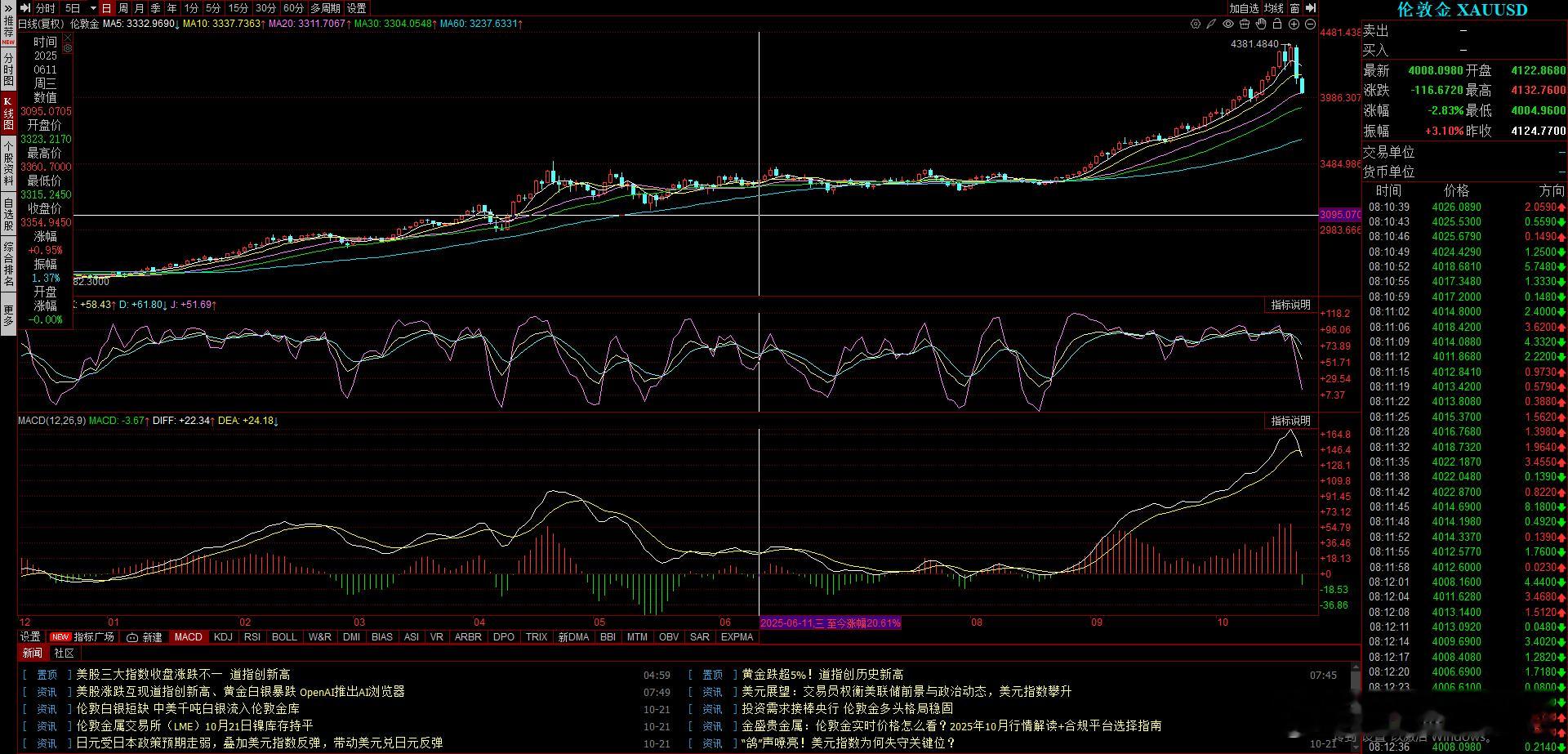Open 综合排名 in the left sidebar
The height and width of the screenshot is (754, 1568).
[x=8, y=264]
